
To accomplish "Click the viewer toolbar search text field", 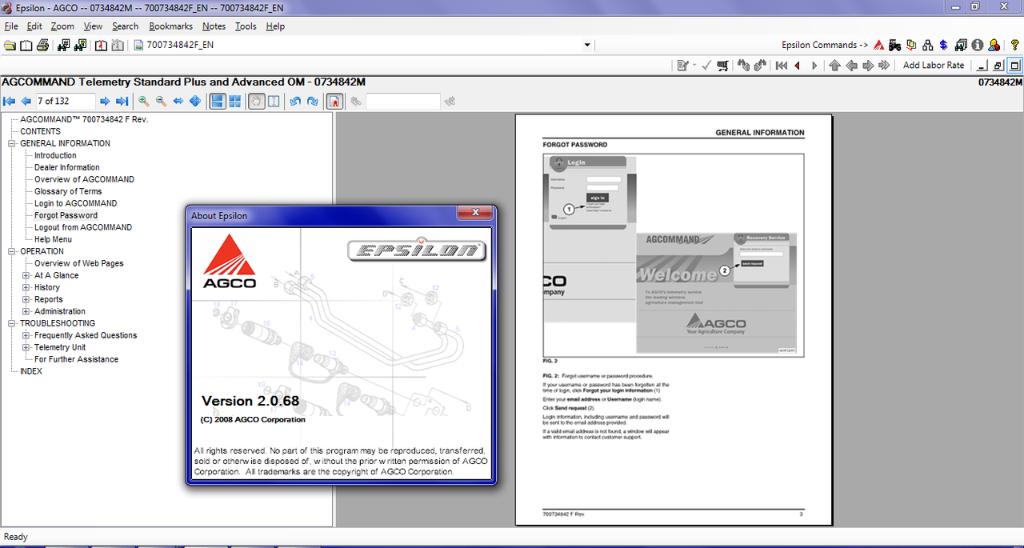I will tap(403, 101).
